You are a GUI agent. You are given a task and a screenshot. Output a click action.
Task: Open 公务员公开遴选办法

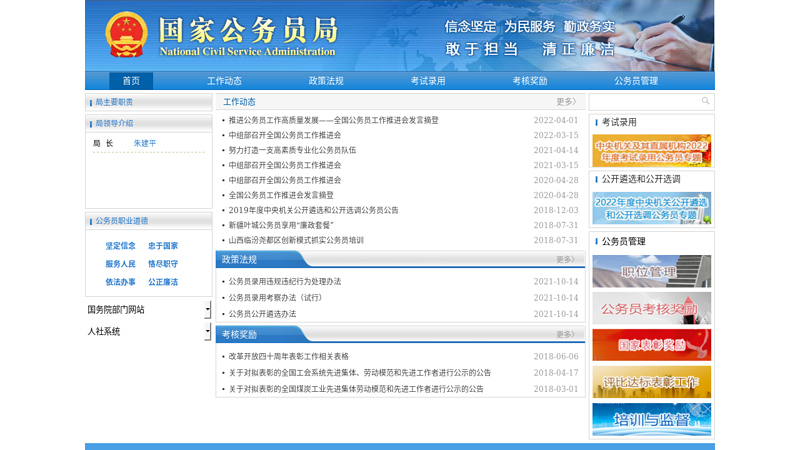[x=262, y=314]
